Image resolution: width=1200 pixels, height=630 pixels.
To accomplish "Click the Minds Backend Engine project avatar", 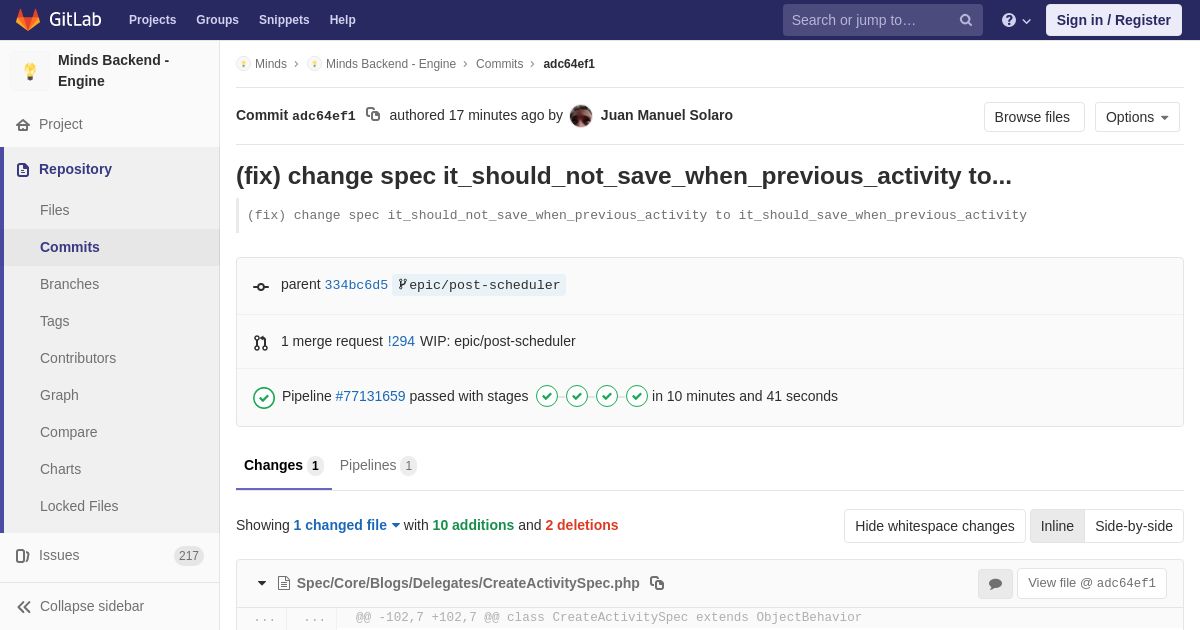I will point(30,71).
